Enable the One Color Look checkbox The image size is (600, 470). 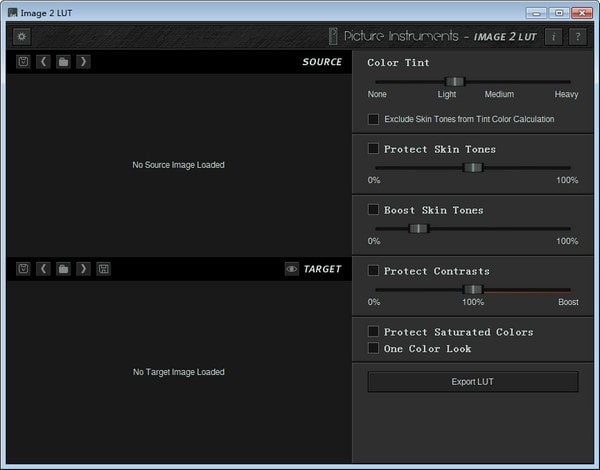pyautogui.click(x=374, y=348)
